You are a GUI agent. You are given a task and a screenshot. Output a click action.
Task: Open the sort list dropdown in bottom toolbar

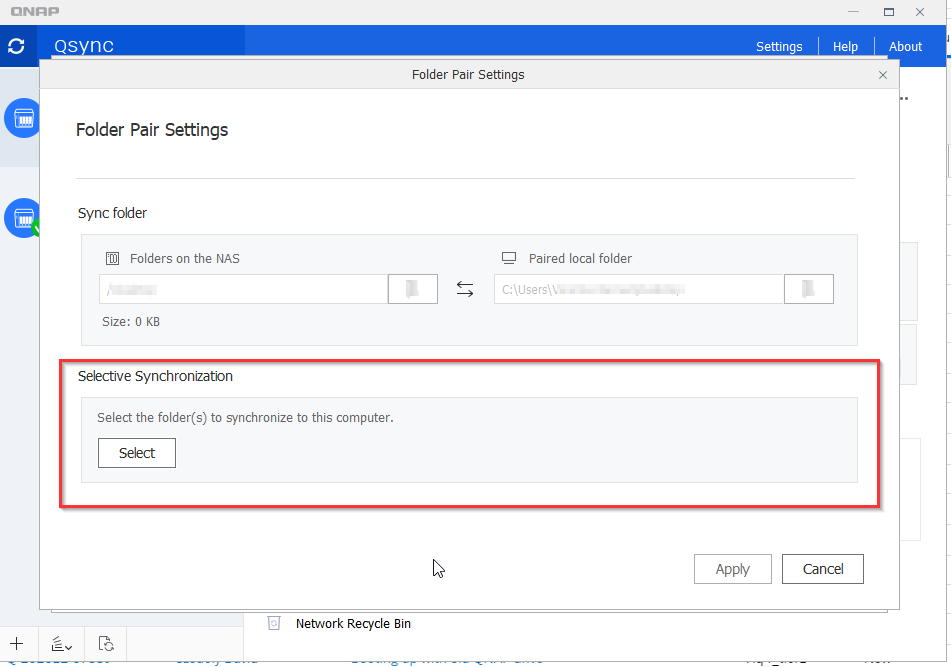pos(61,643)
